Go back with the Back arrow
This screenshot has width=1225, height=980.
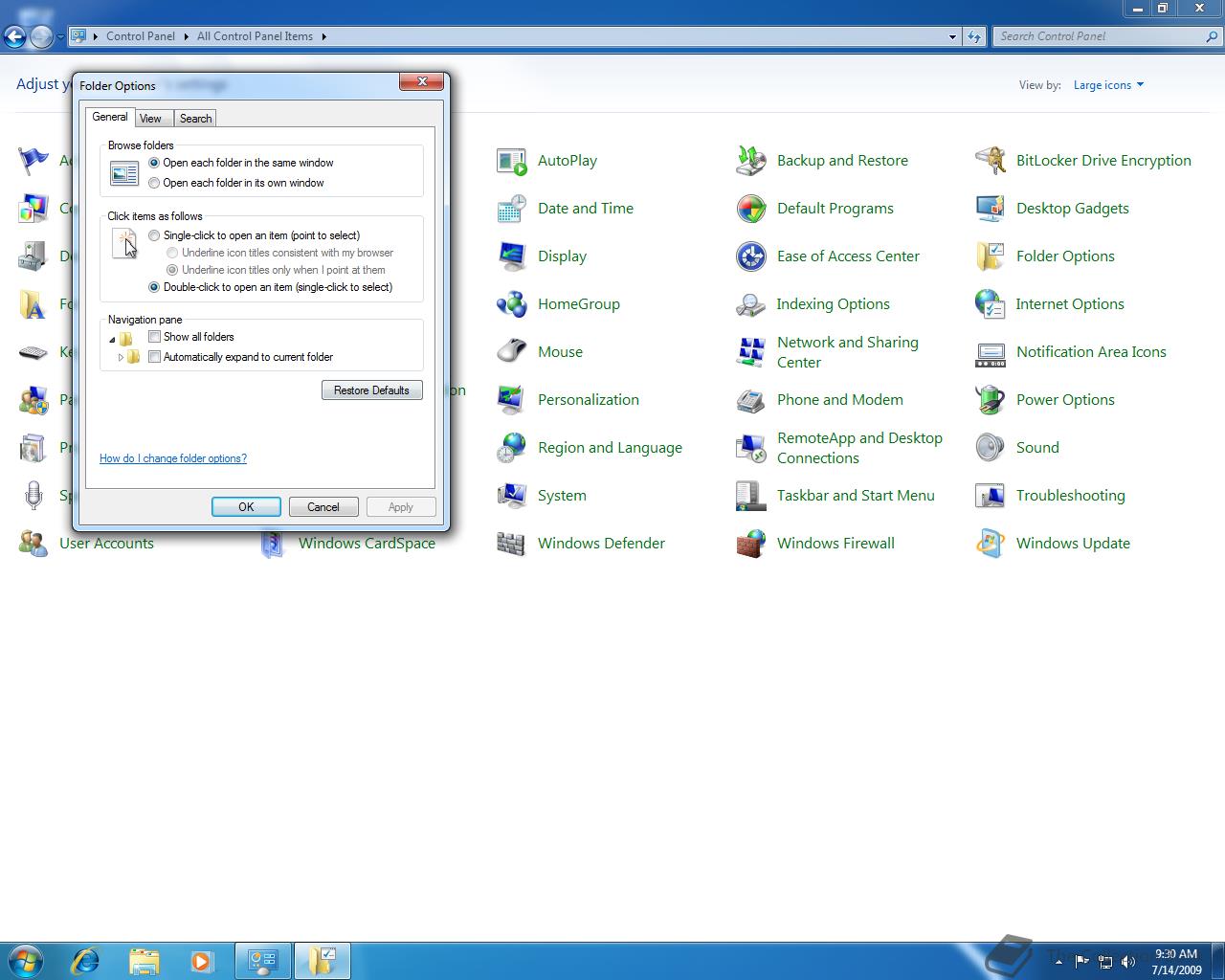(x=14, y=36)
